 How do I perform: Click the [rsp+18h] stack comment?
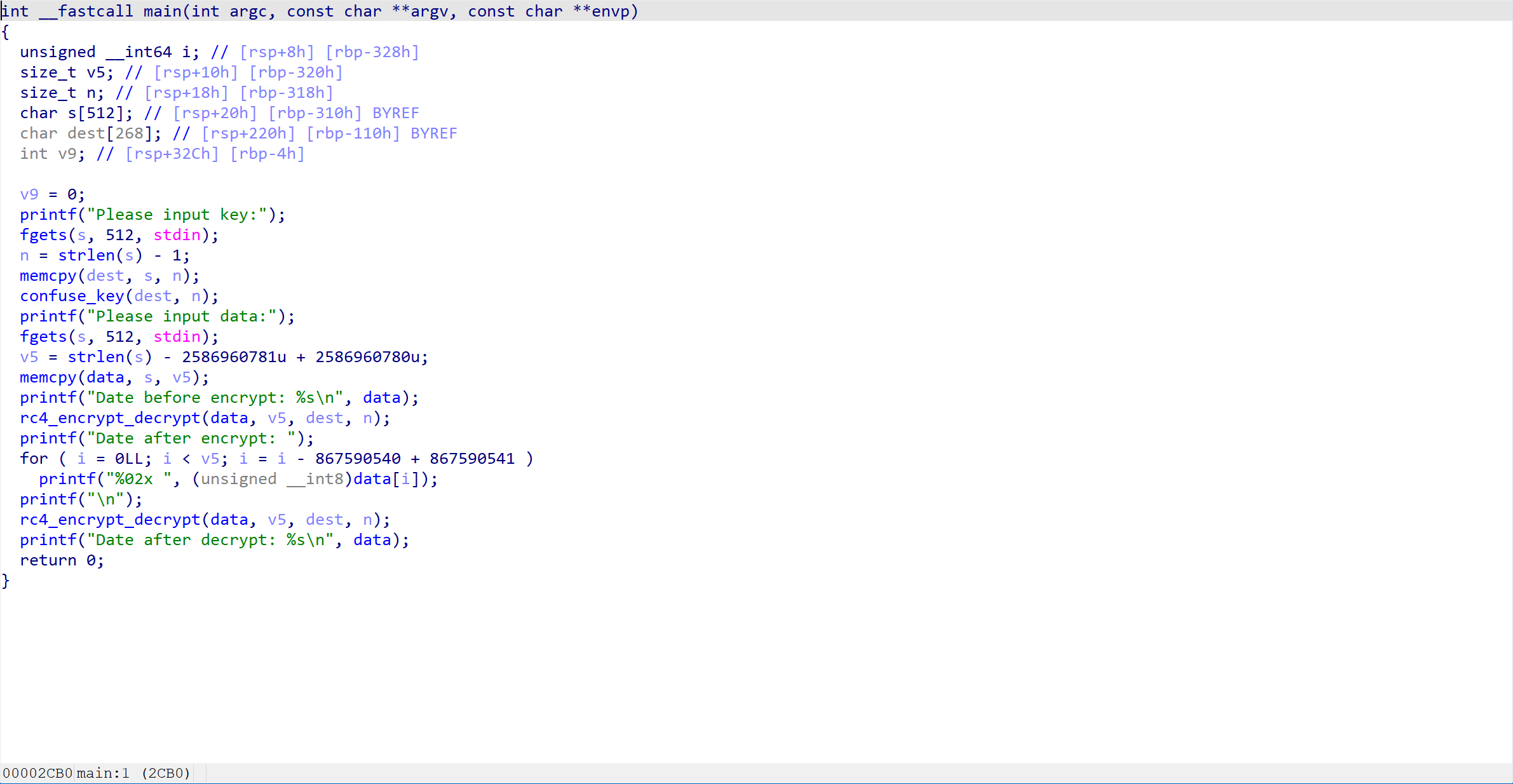coord(186,93)
